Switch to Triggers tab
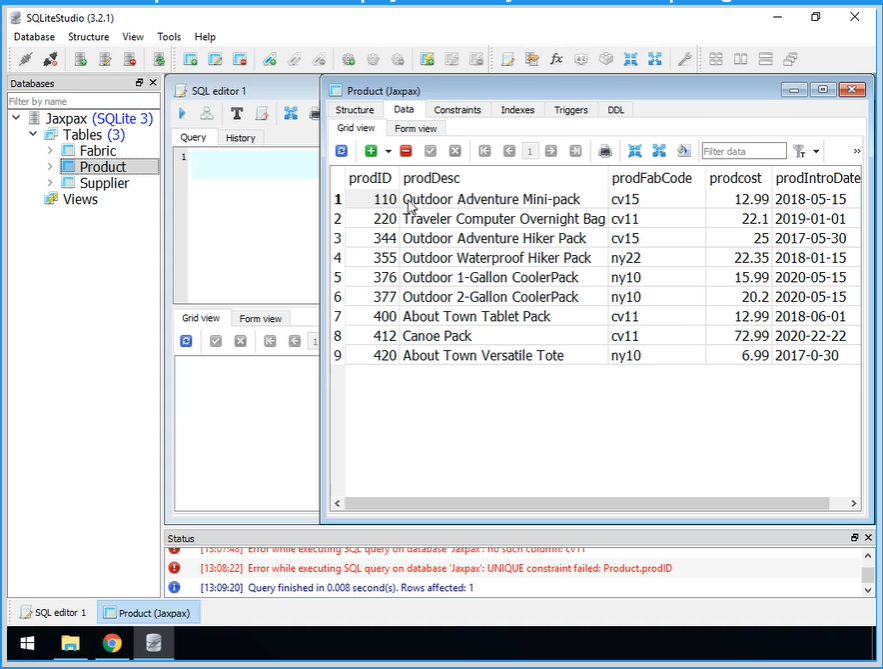Image resolution: width=883 pixels, height=669 pixels. [570, 110]
